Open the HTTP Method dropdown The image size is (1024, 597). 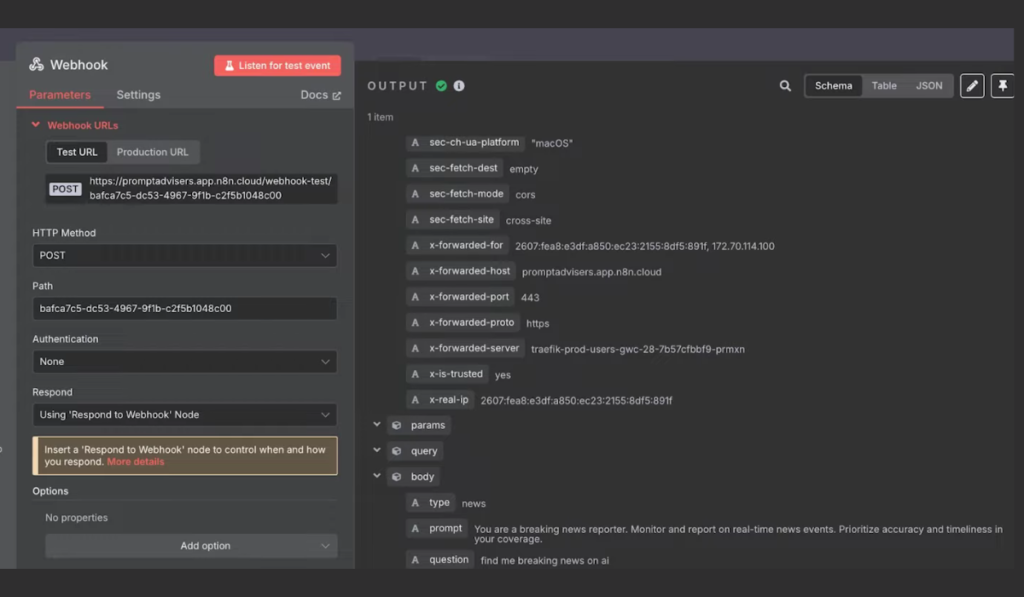pos(184,255)
